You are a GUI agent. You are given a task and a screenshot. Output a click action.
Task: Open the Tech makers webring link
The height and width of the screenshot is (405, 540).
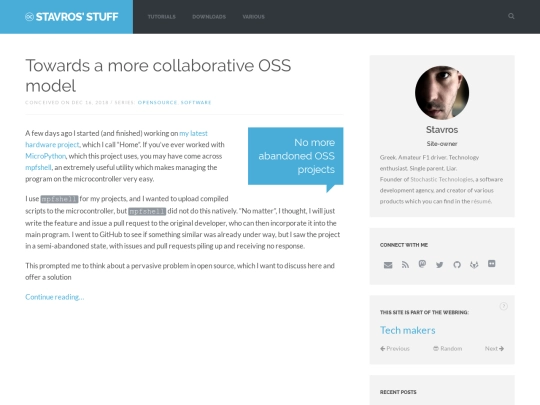(x=407, y=330)
